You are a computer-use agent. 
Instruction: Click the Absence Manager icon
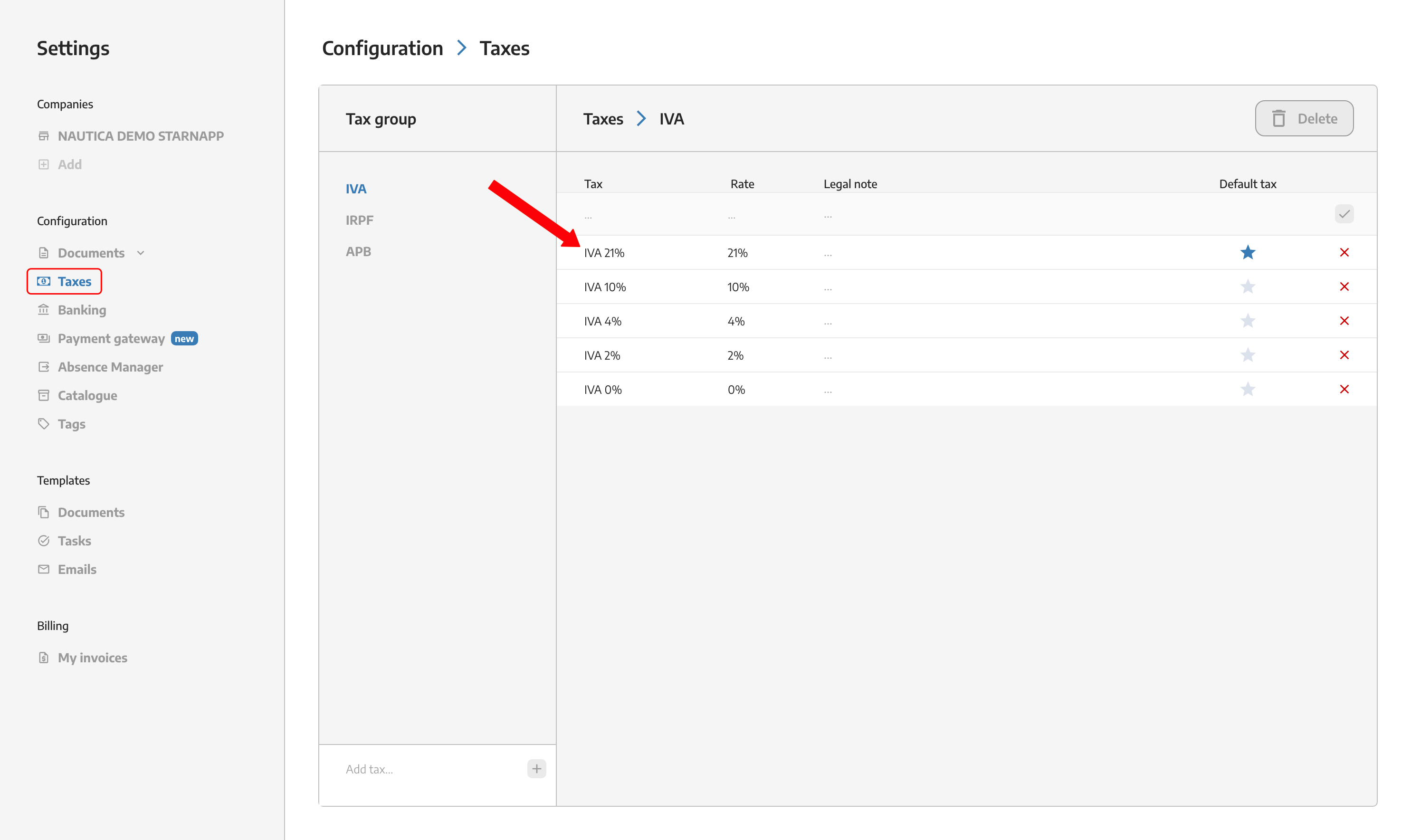pos(44,367)
